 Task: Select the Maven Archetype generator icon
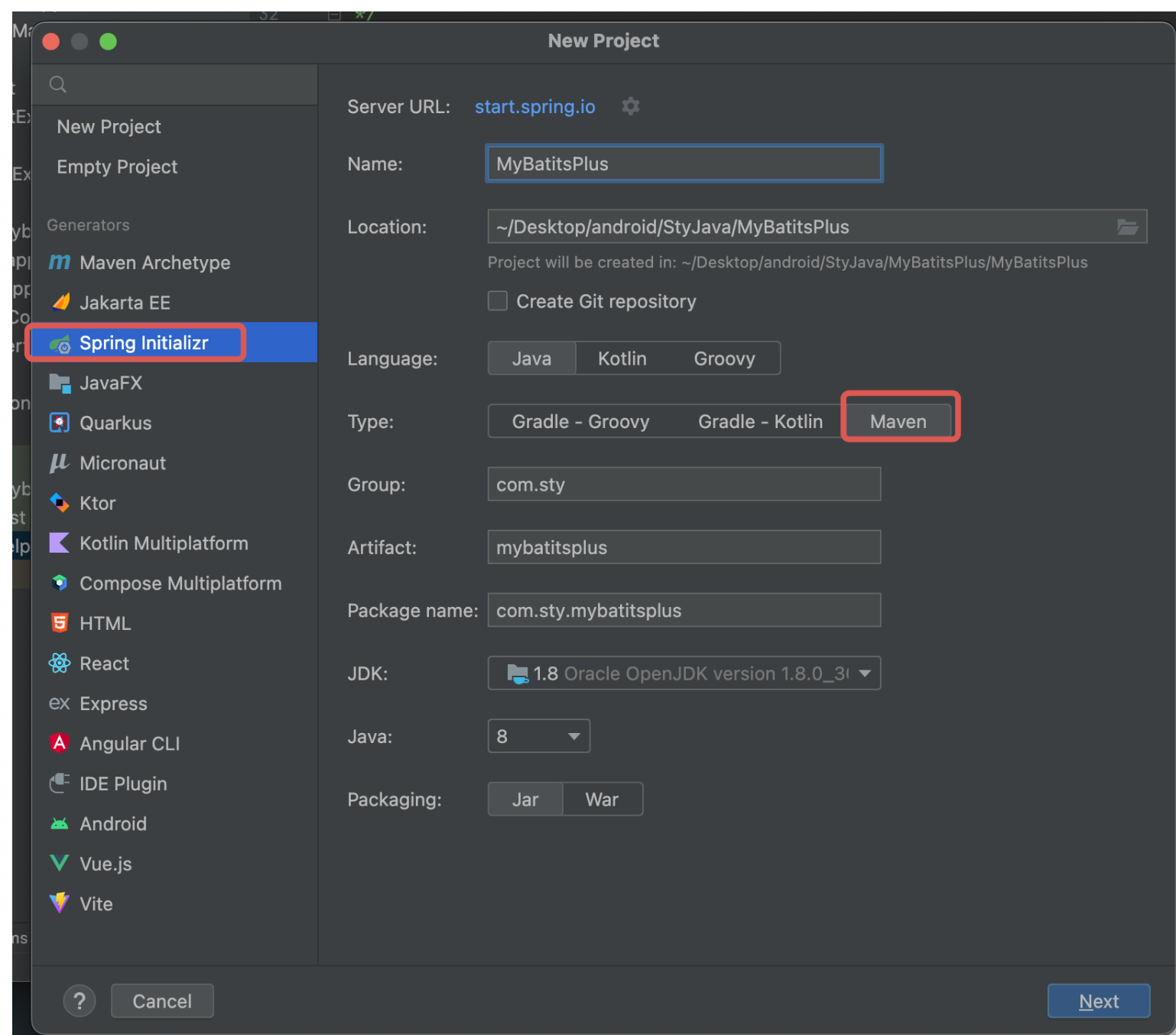(60, 263)
